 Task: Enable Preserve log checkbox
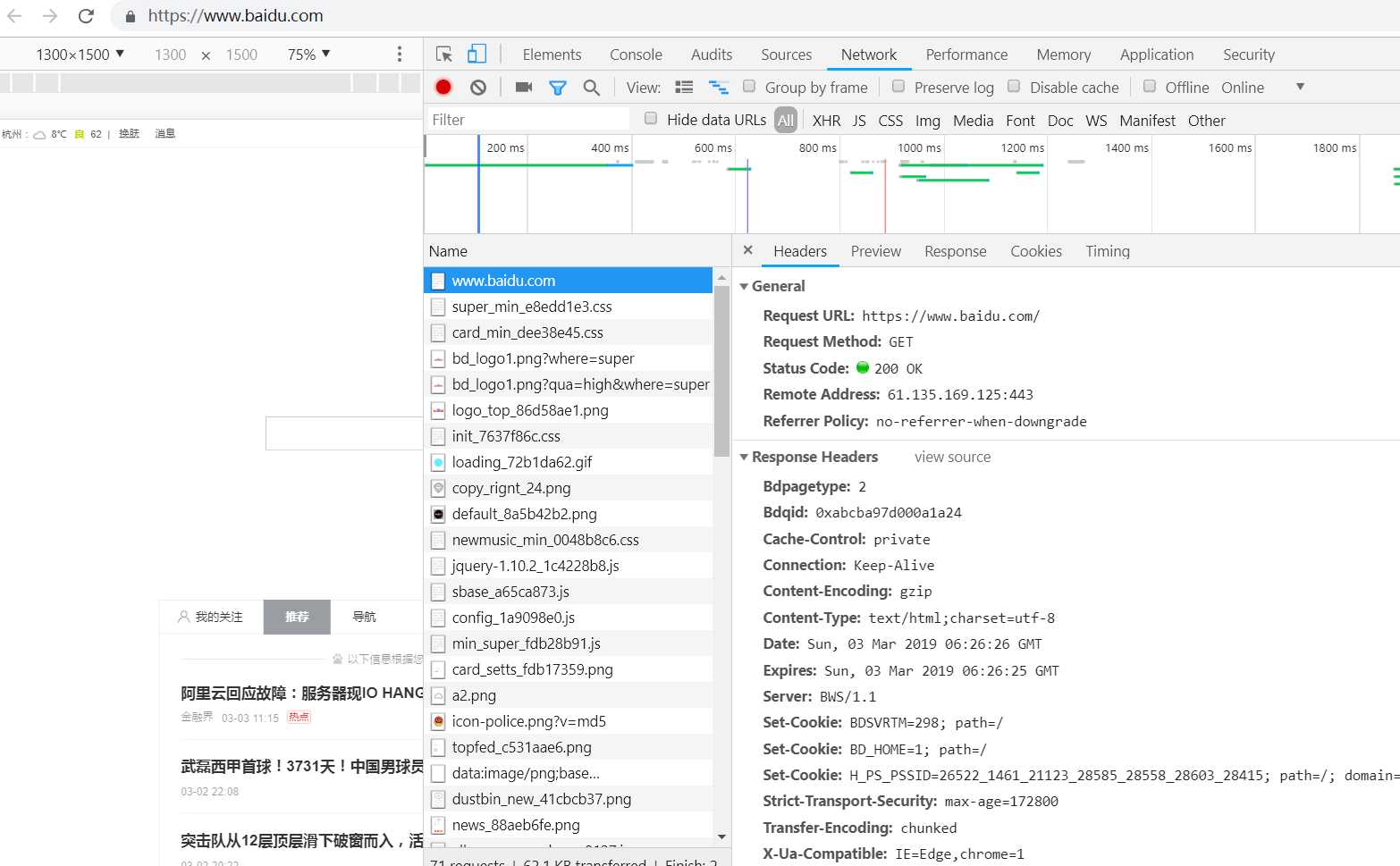click(x=898, y=86)
